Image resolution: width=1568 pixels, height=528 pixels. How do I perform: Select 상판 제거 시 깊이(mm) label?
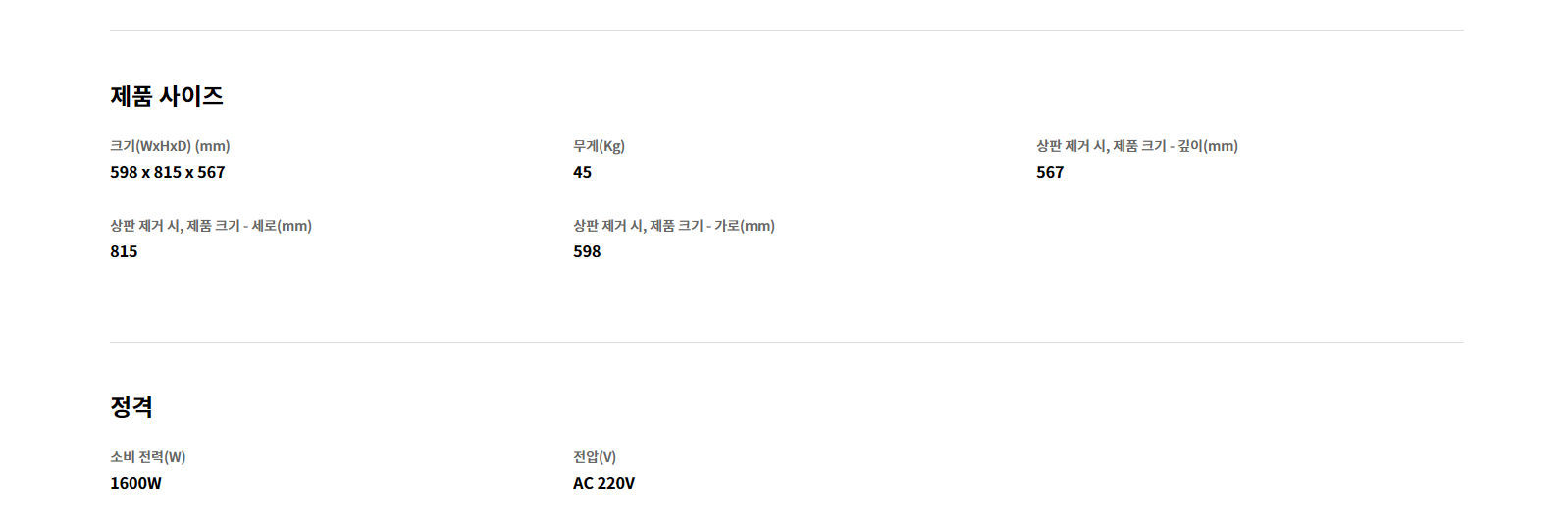tap(1137, 146)
